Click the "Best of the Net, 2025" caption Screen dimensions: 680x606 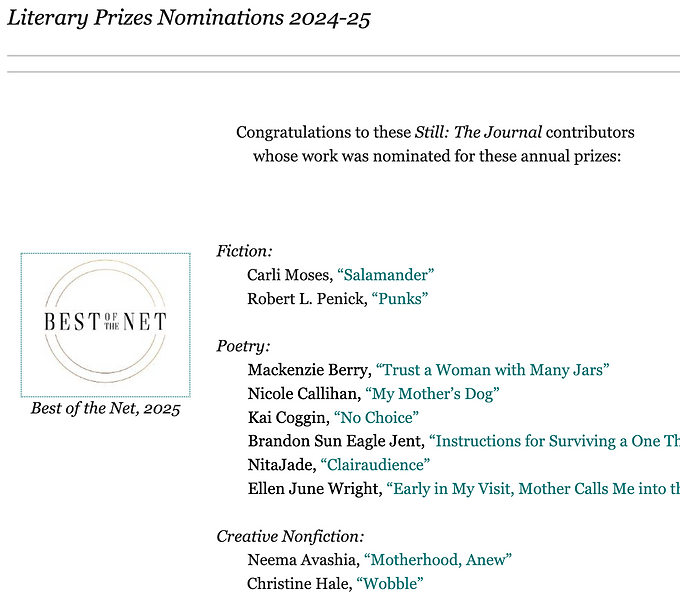[105, 408]
